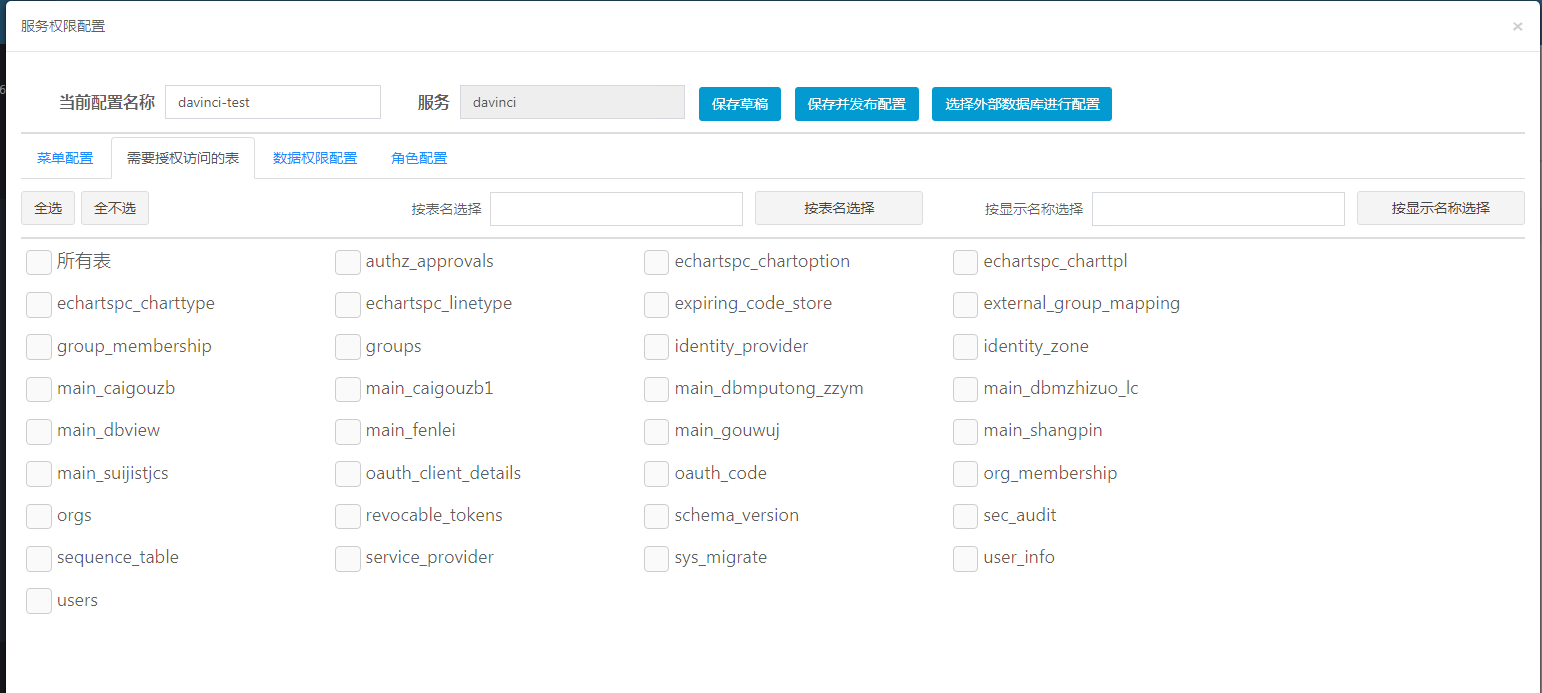The width and height of the screenshot is (1542, 693).
Task: Check the echartspc_charttype checkbox
Action: pos(39,304)
